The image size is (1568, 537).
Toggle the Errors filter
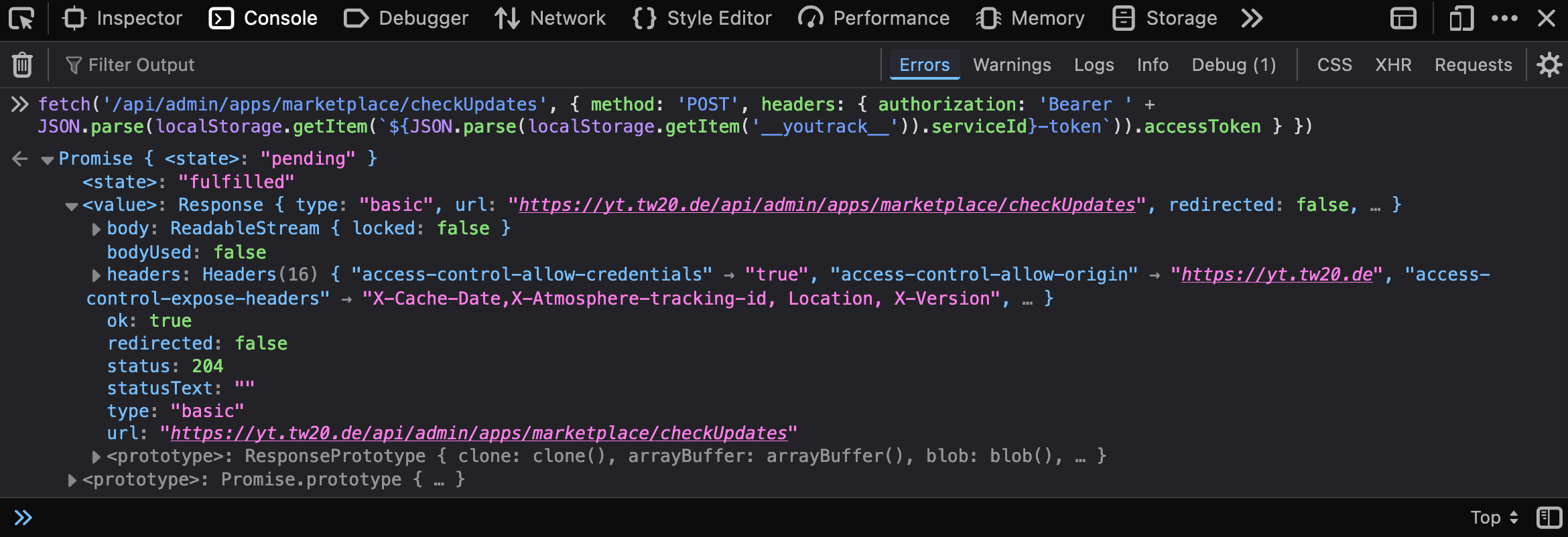(x=925, y=65)
